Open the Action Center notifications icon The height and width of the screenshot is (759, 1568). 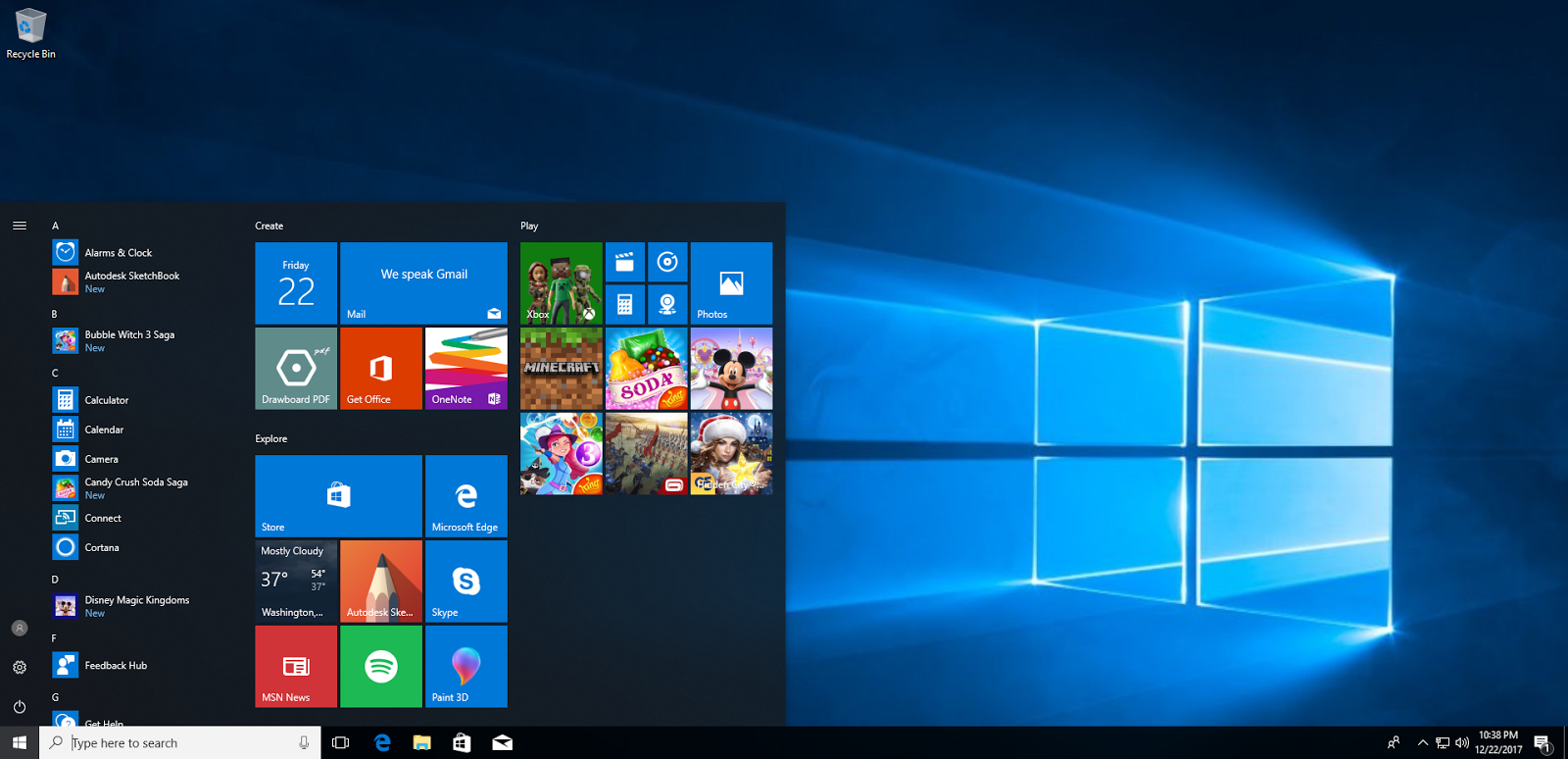coord(1542,743)
